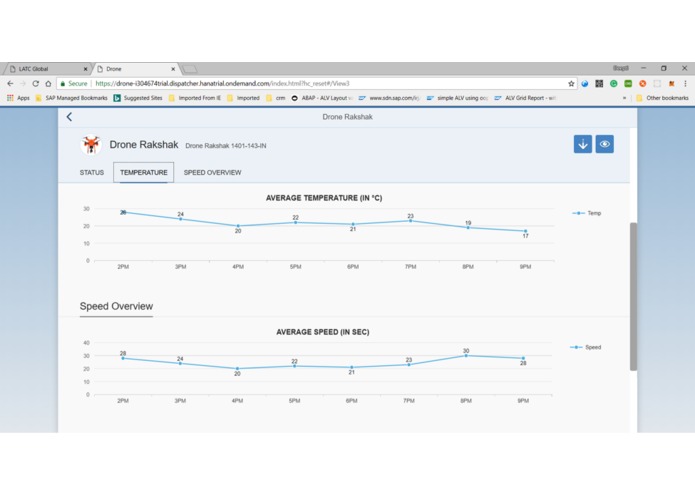Open a new browser tab

pos(190,69)
